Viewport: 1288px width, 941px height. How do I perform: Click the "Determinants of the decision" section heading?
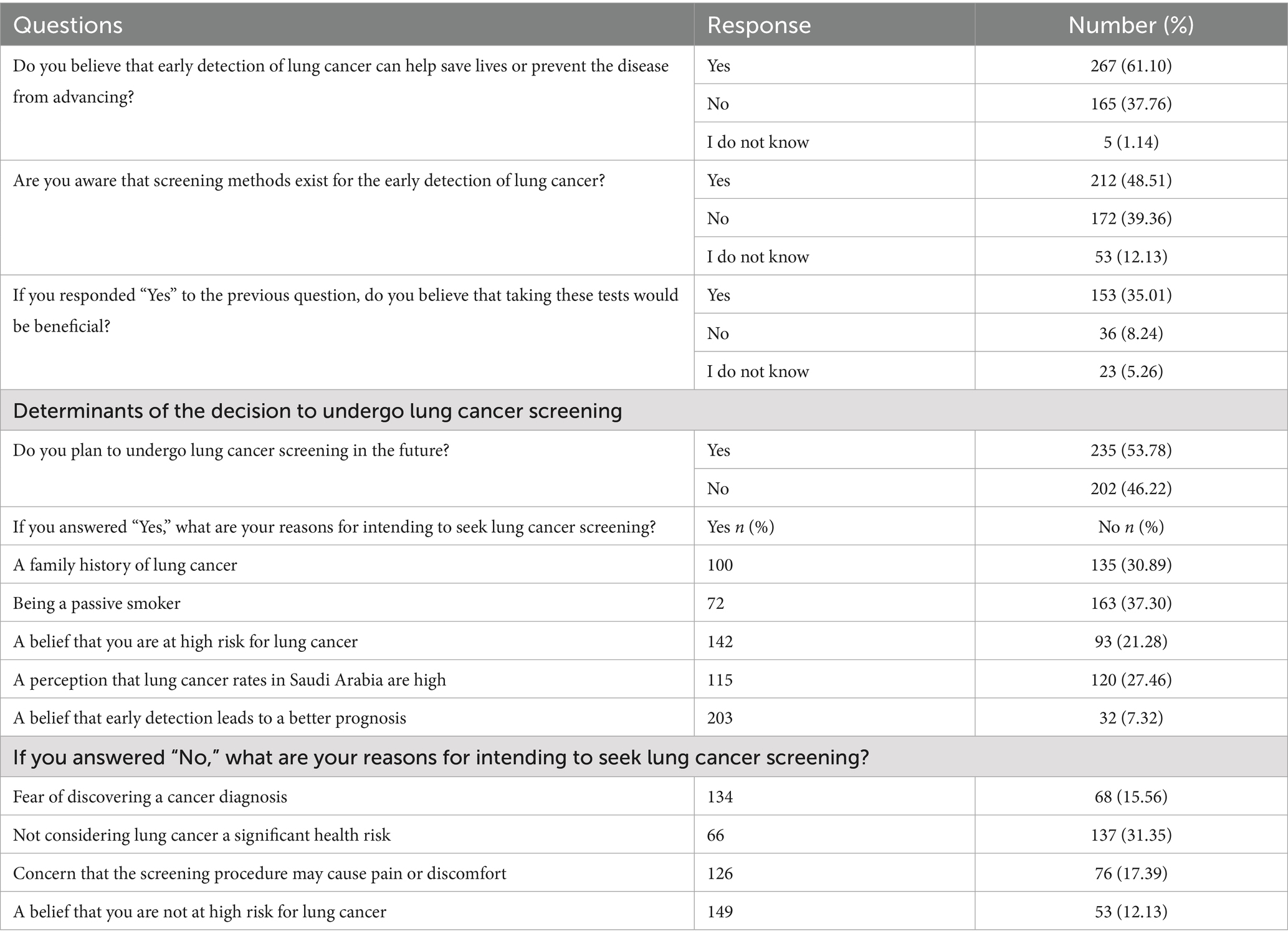(317, 411)
